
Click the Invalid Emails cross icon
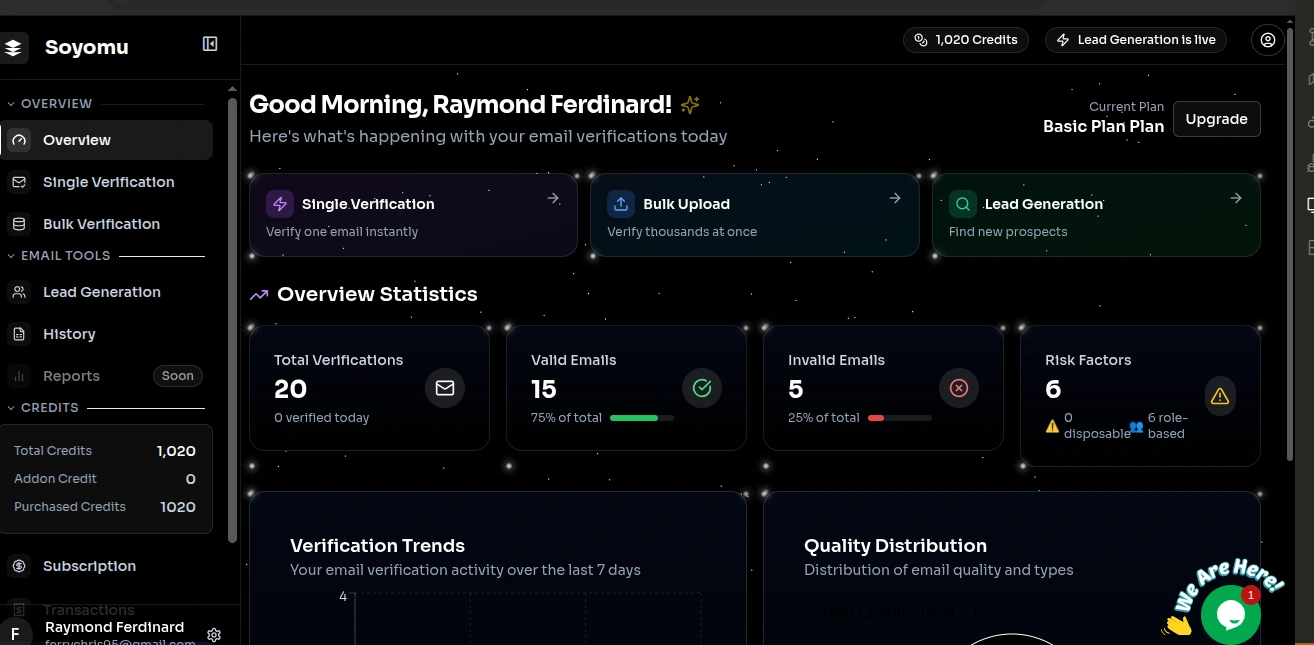tap(959, 388)
